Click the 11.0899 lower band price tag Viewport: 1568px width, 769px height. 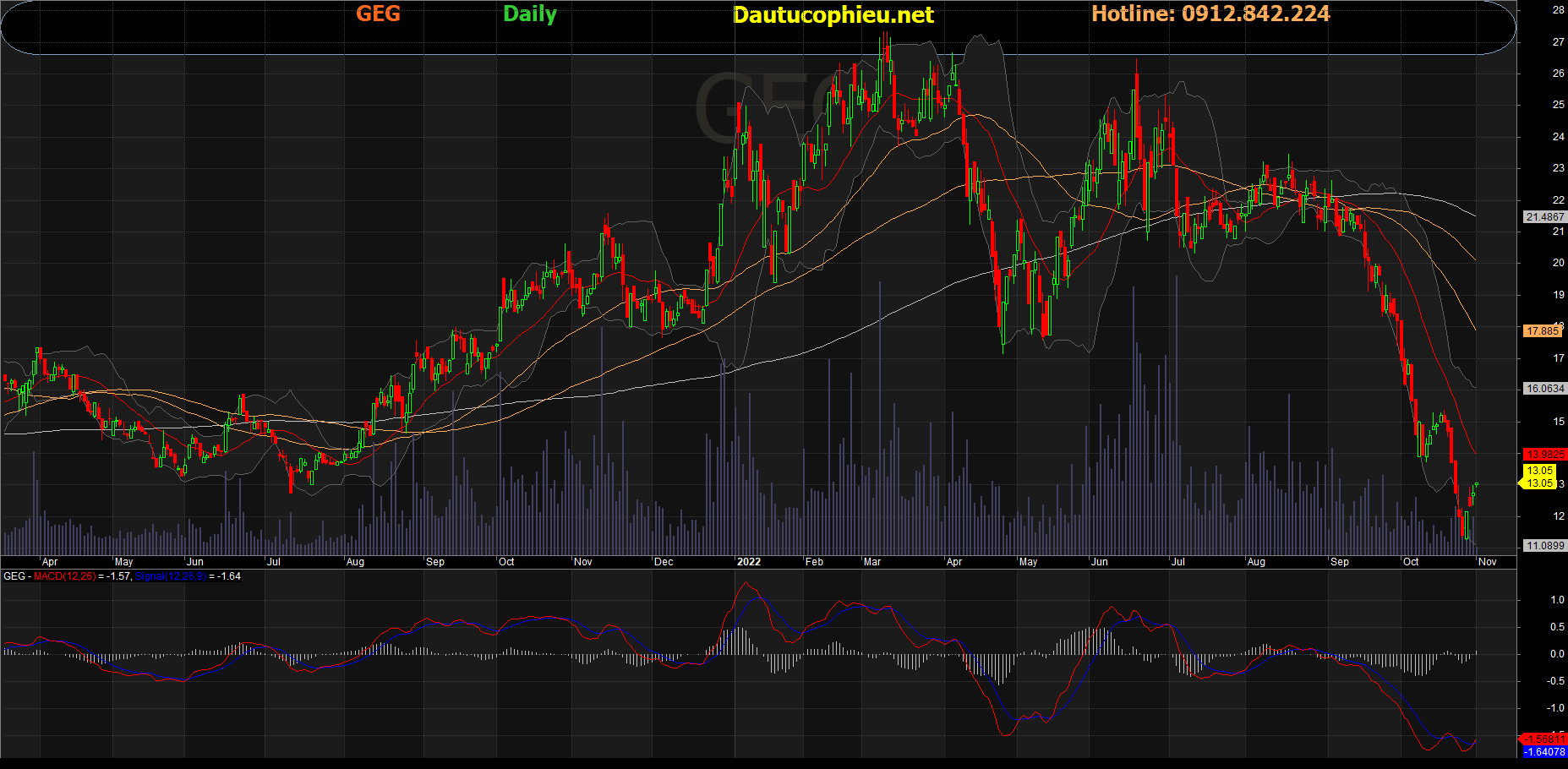click(1544, 546)
